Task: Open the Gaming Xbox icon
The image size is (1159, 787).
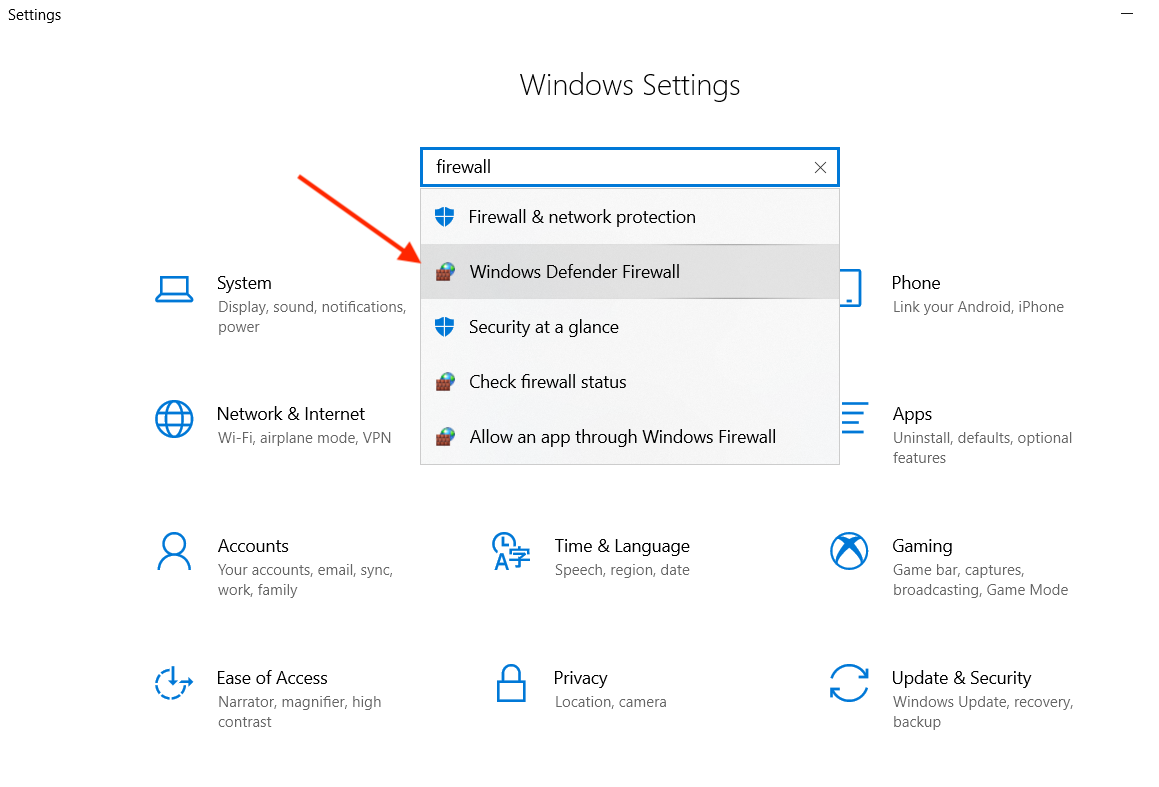Action: coord(849,551)
